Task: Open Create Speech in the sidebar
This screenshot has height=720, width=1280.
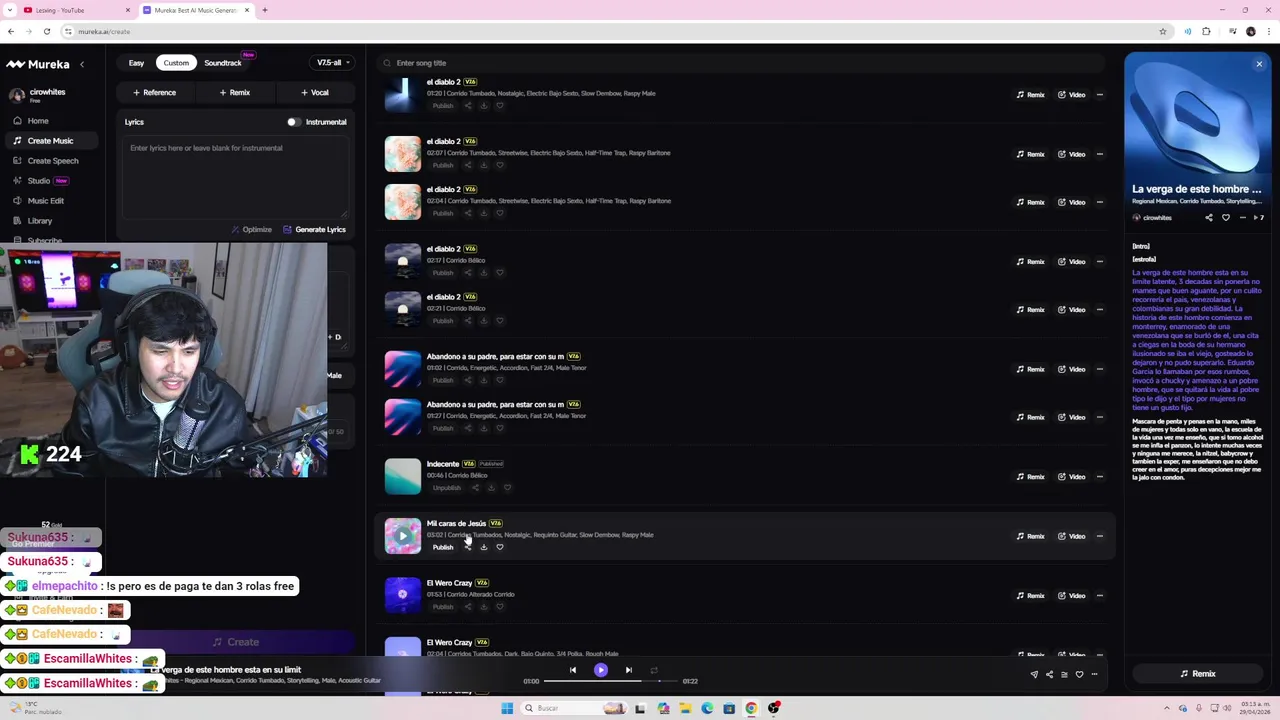Action: tap(52, 161)
